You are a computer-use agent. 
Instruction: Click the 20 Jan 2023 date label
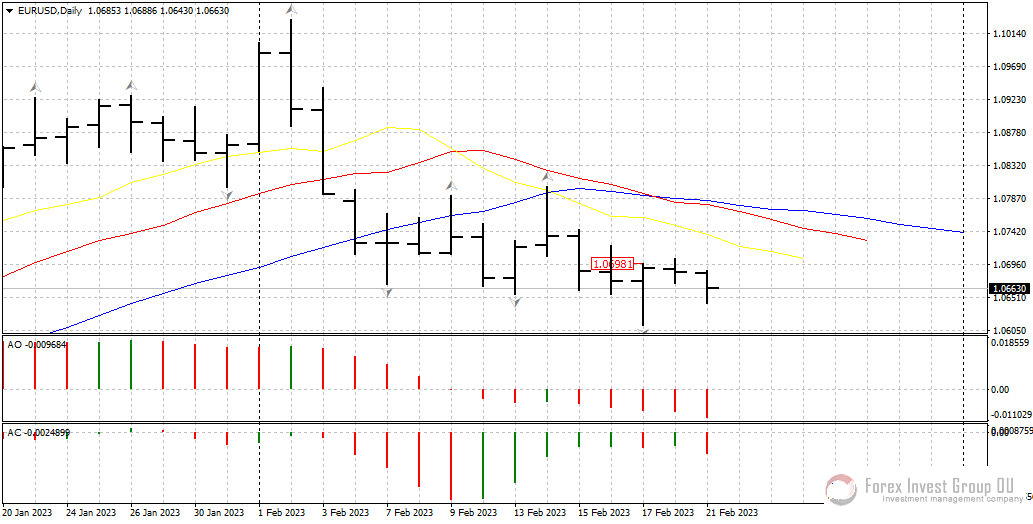coord(27,512)
